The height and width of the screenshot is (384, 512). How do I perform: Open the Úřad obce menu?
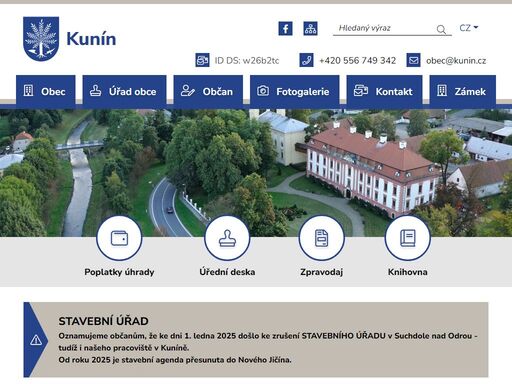coord(124,91)
